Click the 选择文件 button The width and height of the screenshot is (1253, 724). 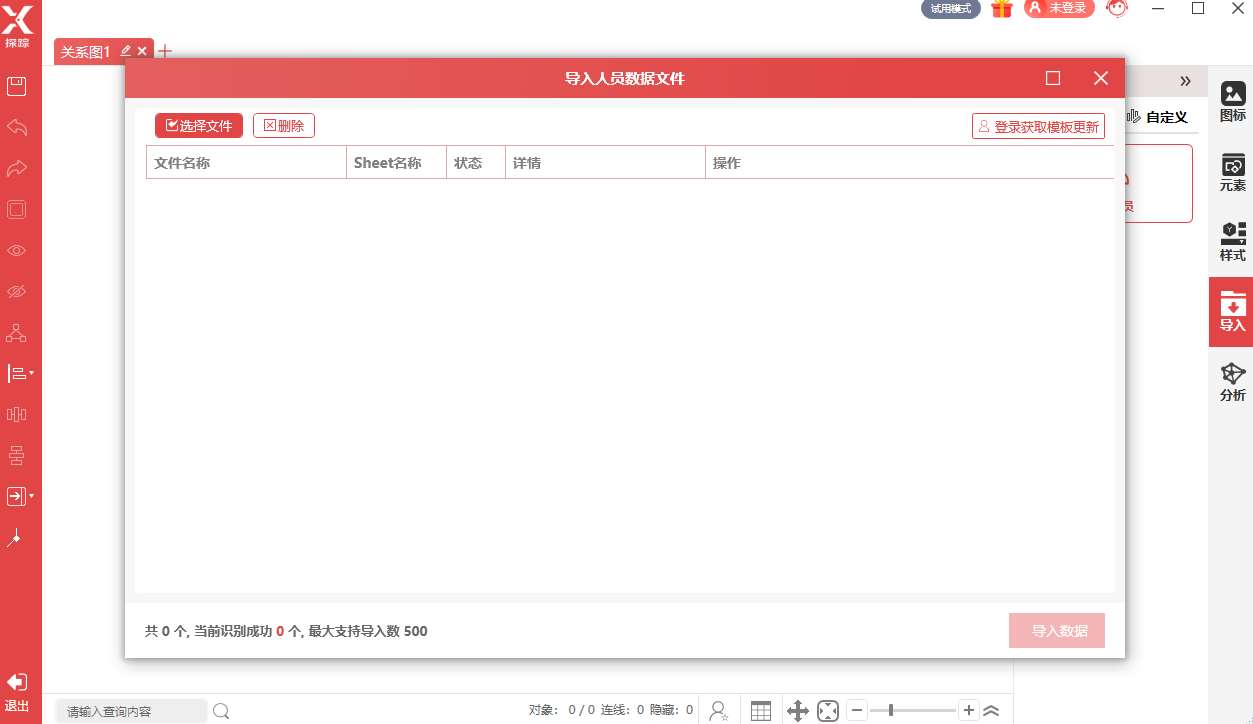199,125
